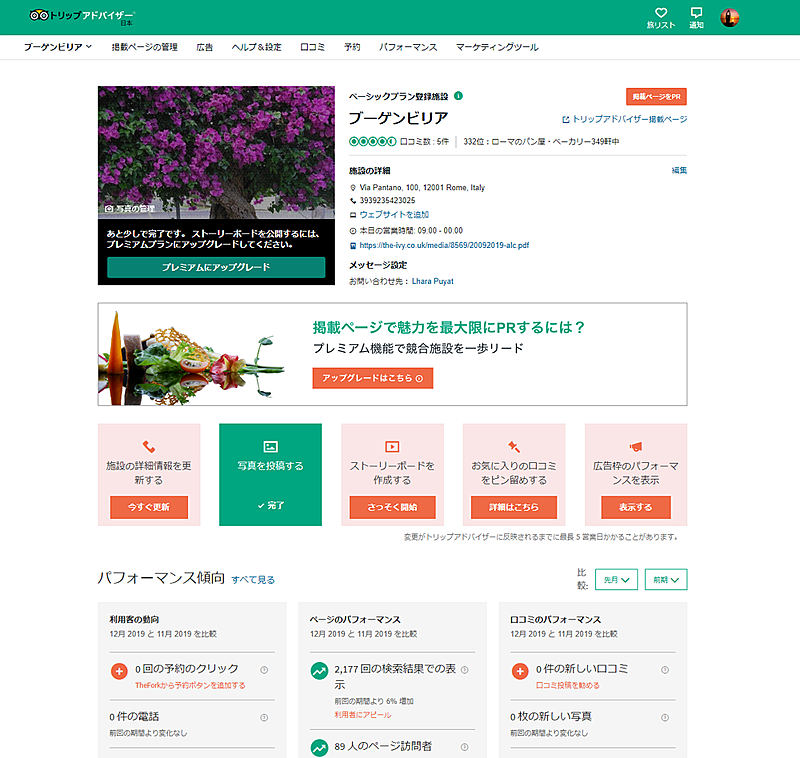800x758 pixels.
Task: Click help icon for 0回の予約のクリック
Action: pos(264,670)
